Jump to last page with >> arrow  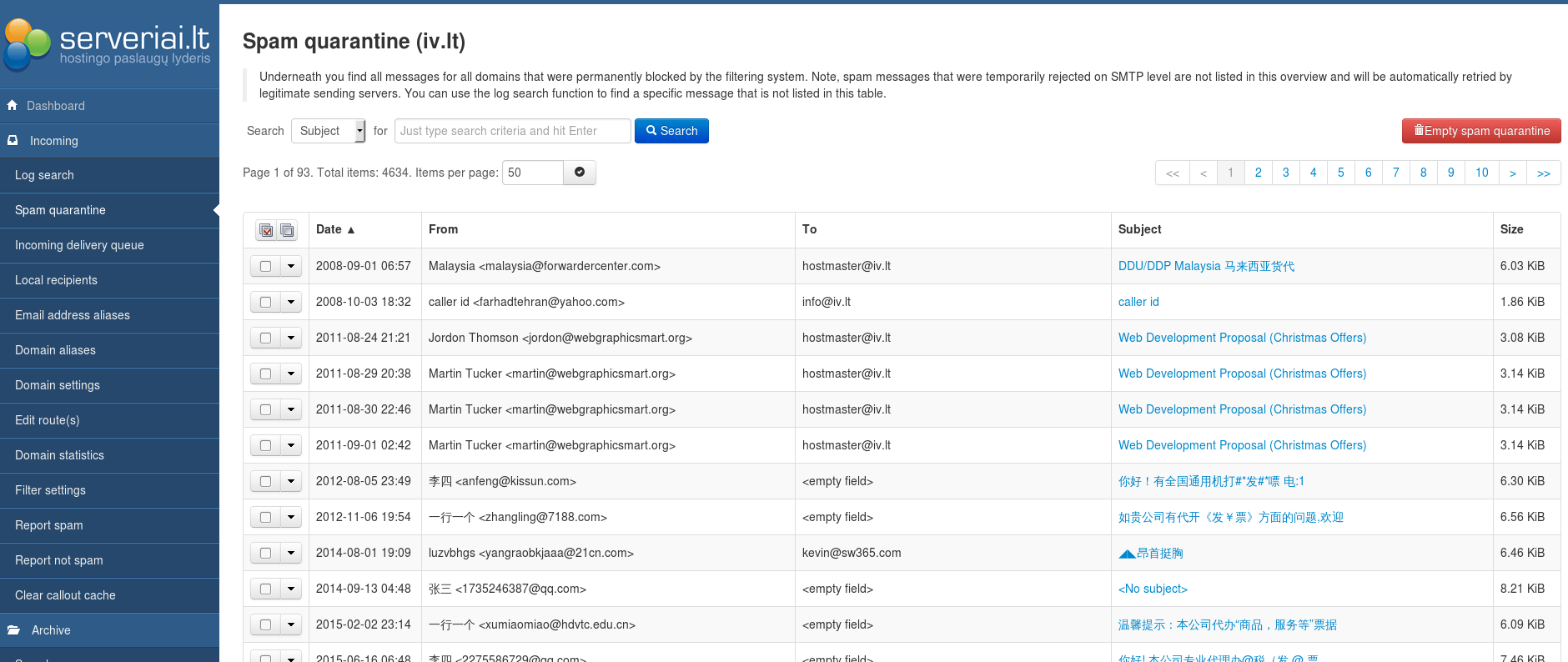click(1543, 173)
